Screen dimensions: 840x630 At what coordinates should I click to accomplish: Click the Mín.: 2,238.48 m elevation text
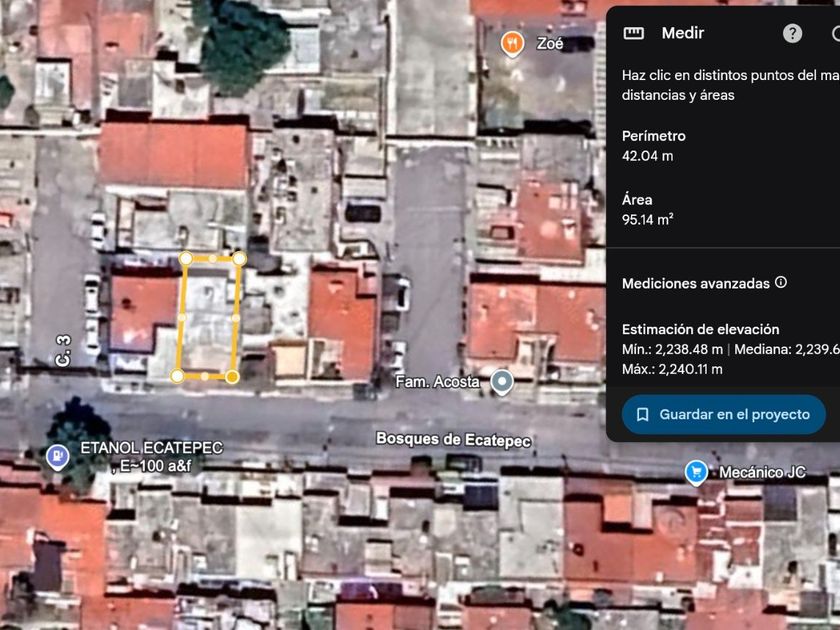point(672,349)
